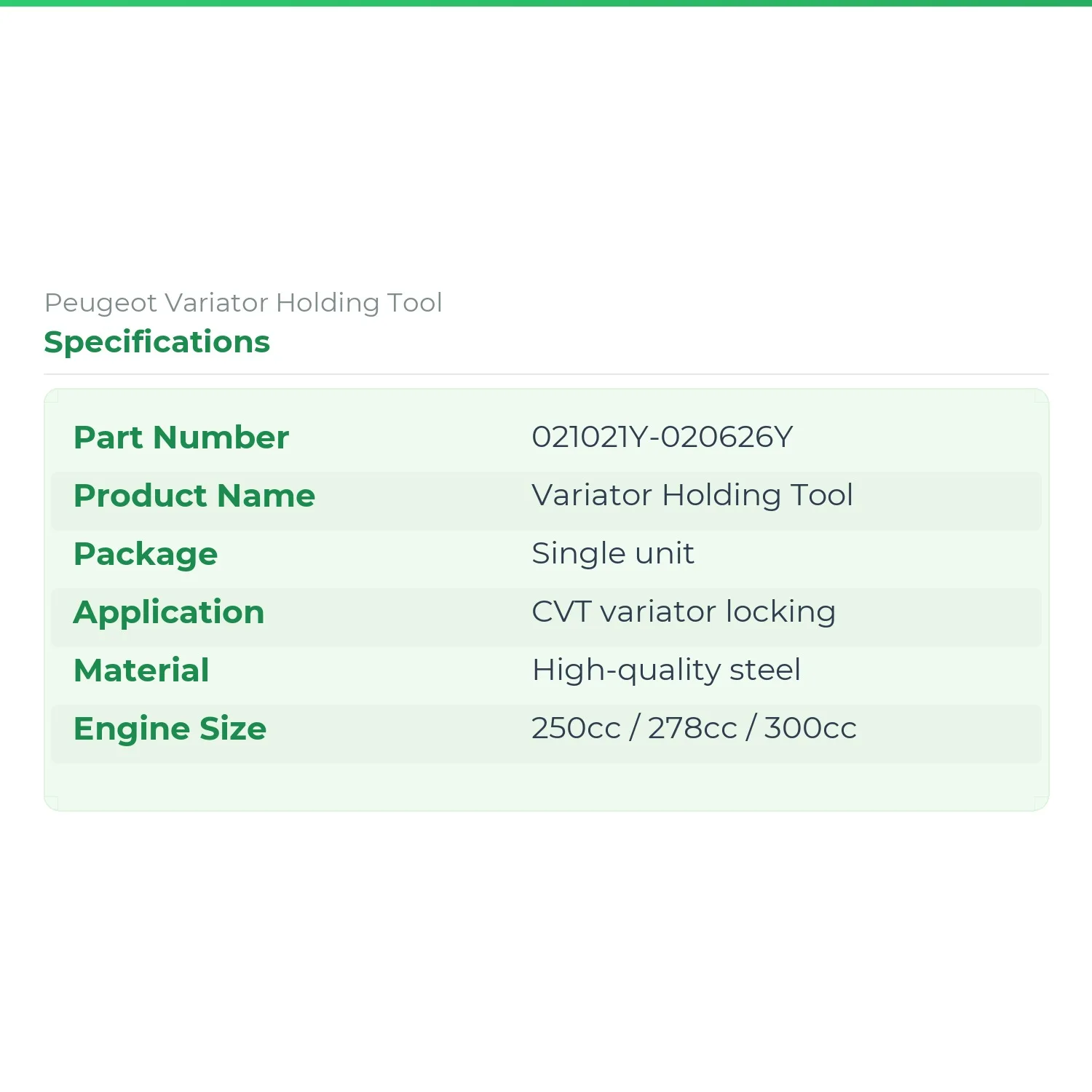Click the Product Name label
The height and width of the screenshot is (1092, 1092).
(194, 496)
